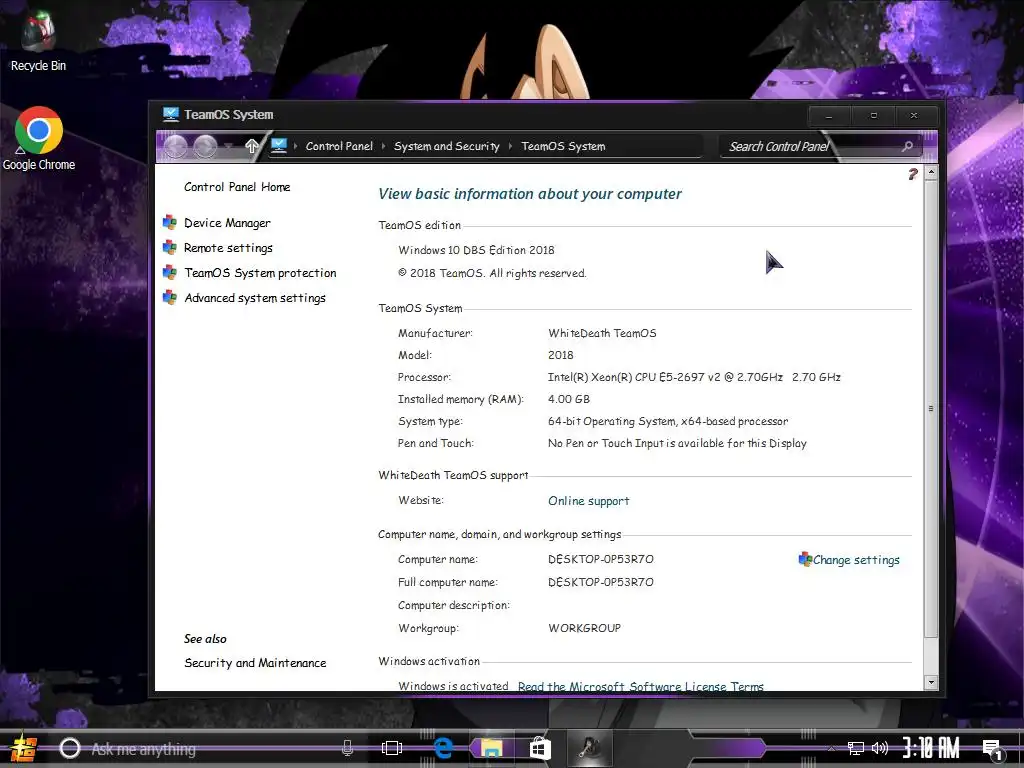Launch Google Chrome from the desktop
The width and height of the screenshot is (1024, 768).
point(39,138)
